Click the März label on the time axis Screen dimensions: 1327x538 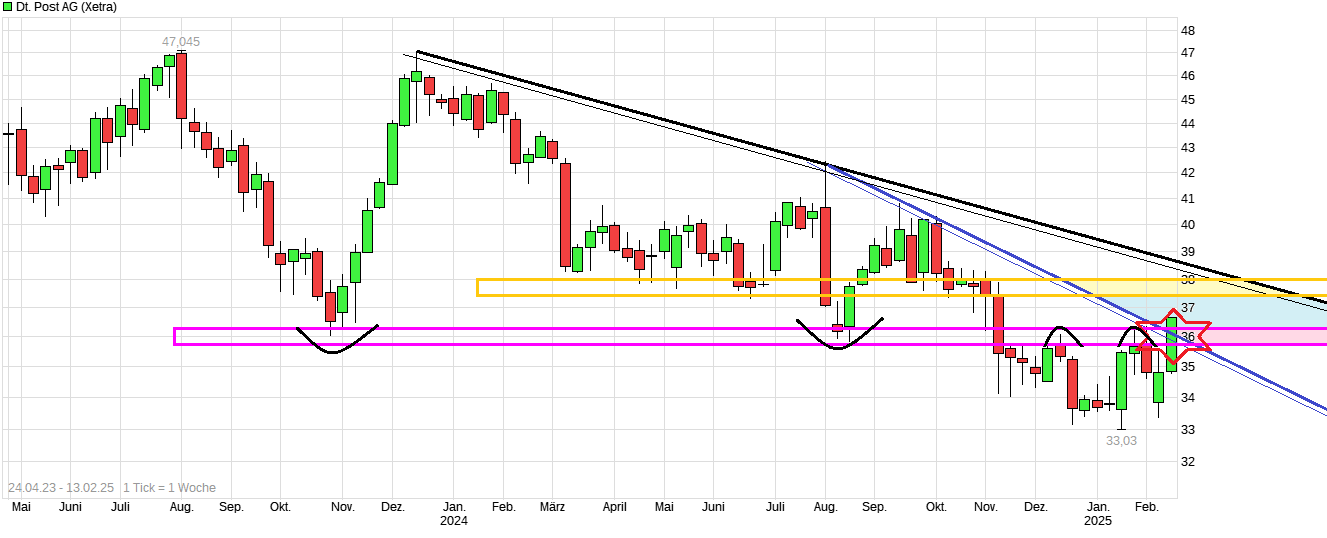pyautogui.click(x=552, y=508)
